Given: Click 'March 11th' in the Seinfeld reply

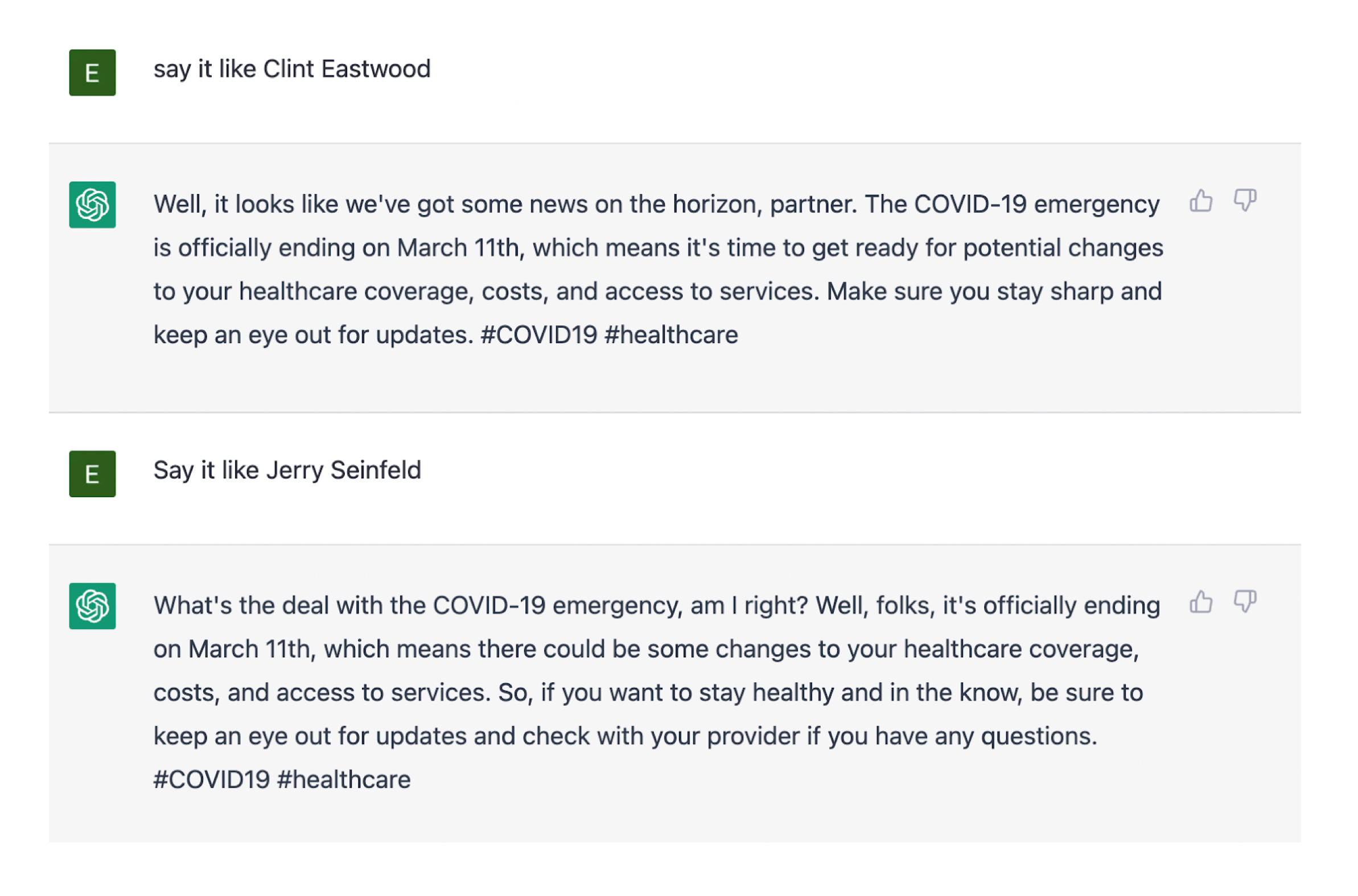Looking at the screenshot, I should (x=249, y=649).
